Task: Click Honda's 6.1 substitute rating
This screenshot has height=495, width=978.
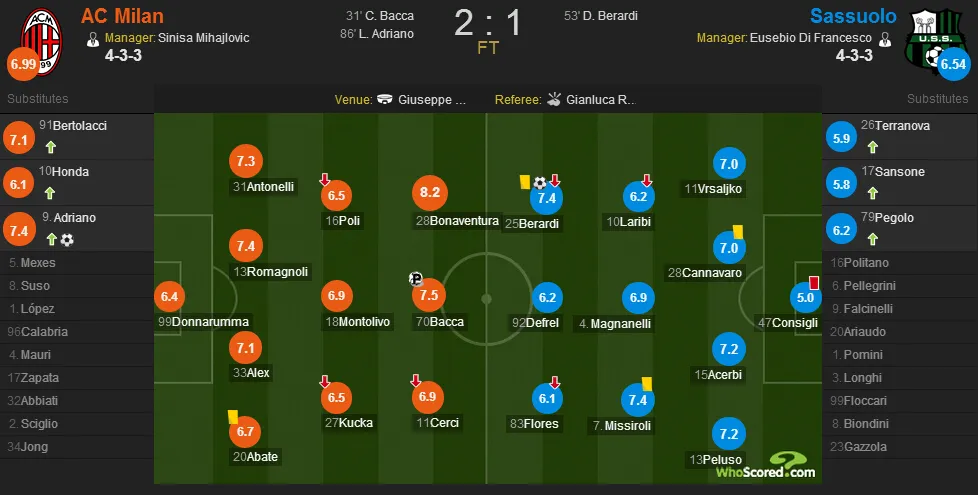Action: (x=19, y=184)
